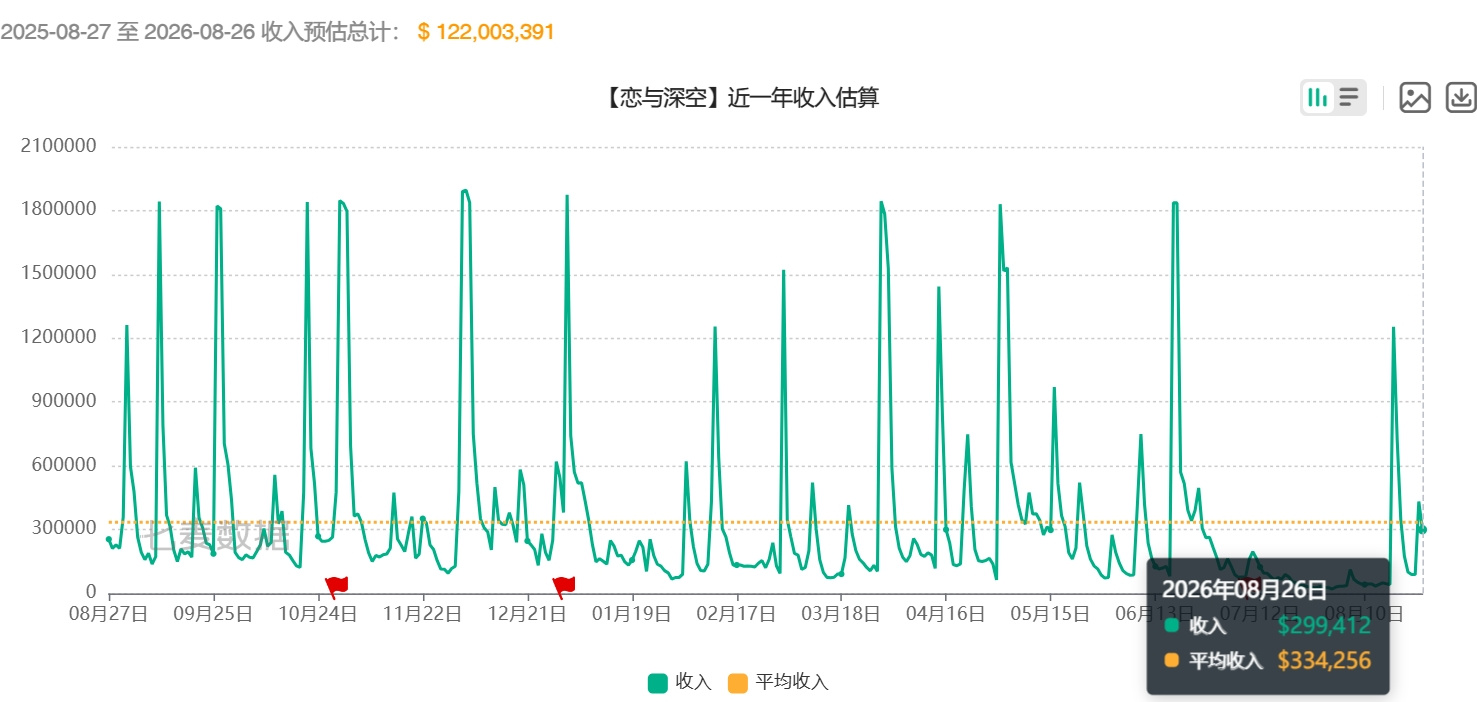This screenshot has height=702, width=1477.
Task: Download chart data icon
Action: click(x=1461, y=97)
